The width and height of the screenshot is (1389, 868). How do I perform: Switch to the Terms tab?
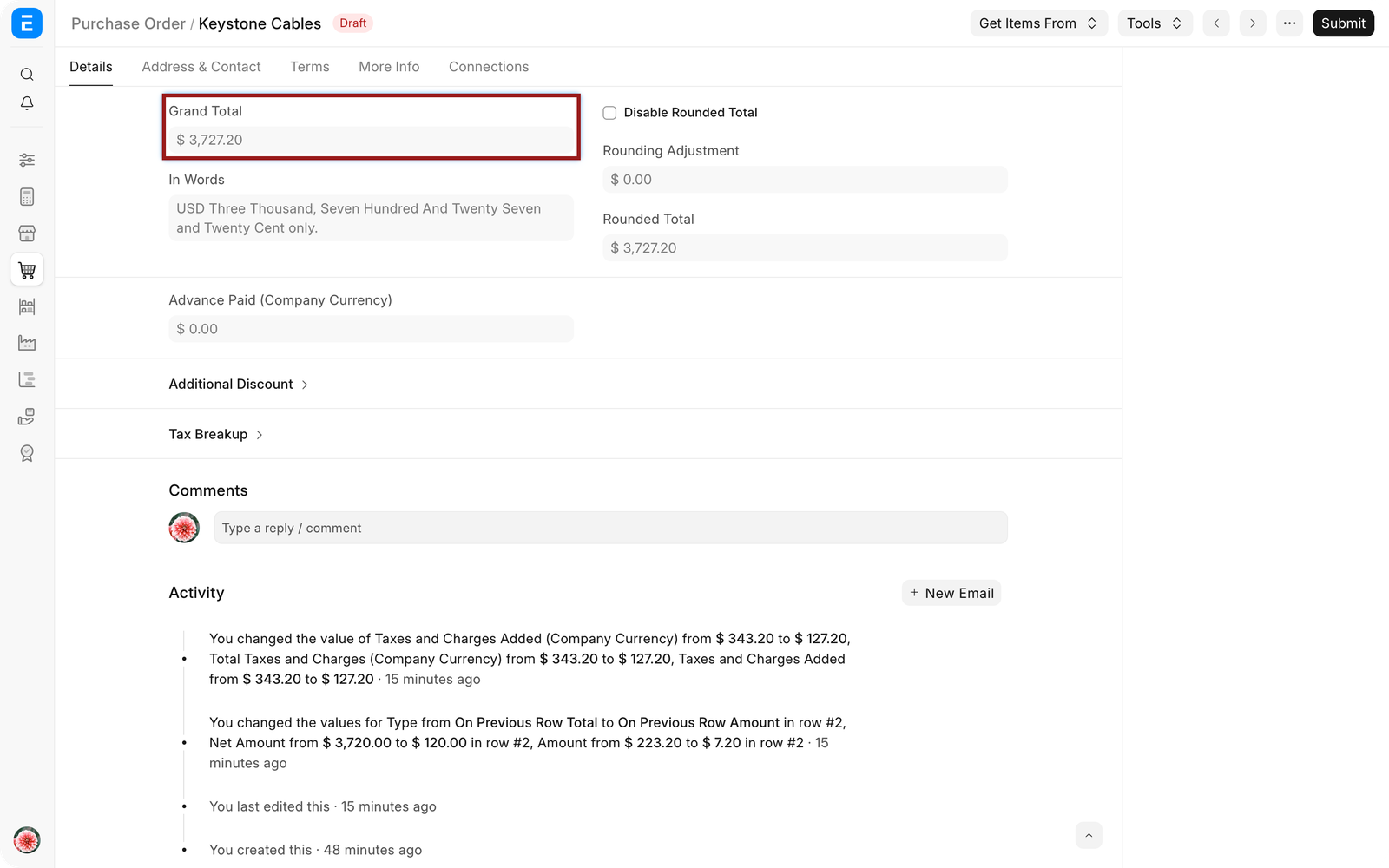[310, 67]
